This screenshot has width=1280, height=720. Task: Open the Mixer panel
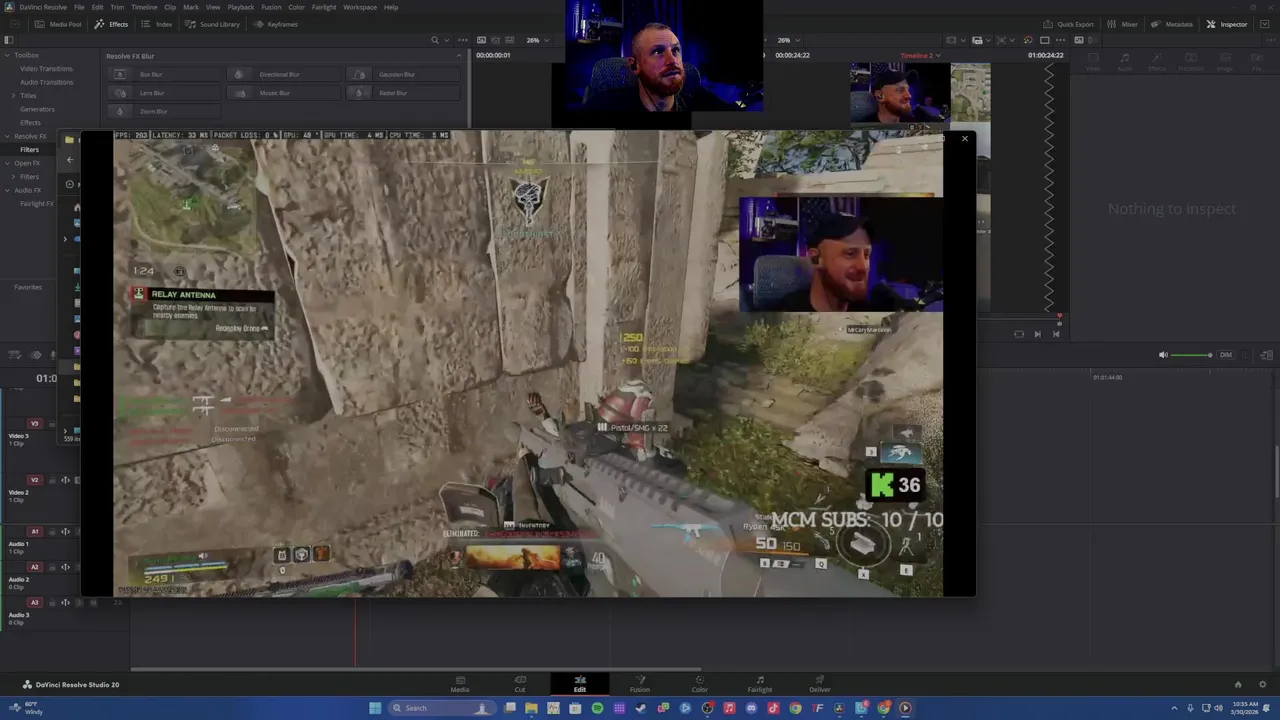[x=1122, y=24]
